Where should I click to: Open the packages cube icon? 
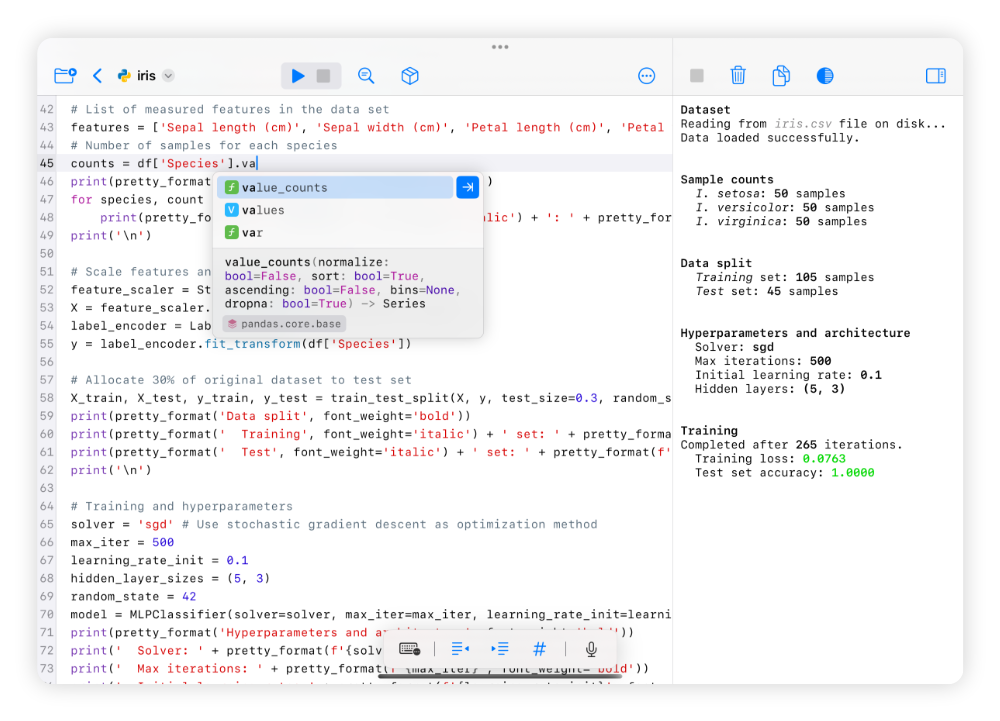(x=410, y=75)
